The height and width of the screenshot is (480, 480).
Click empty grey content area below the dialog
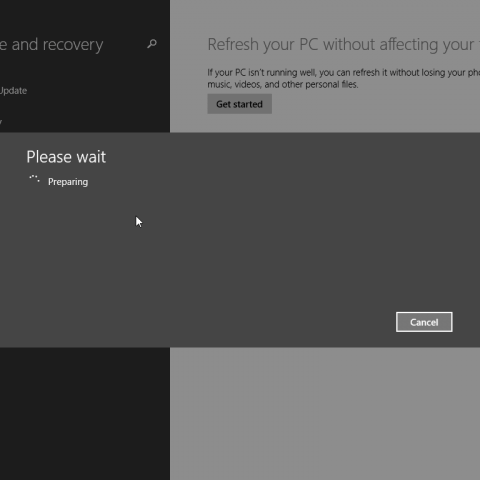pos(325,413)
